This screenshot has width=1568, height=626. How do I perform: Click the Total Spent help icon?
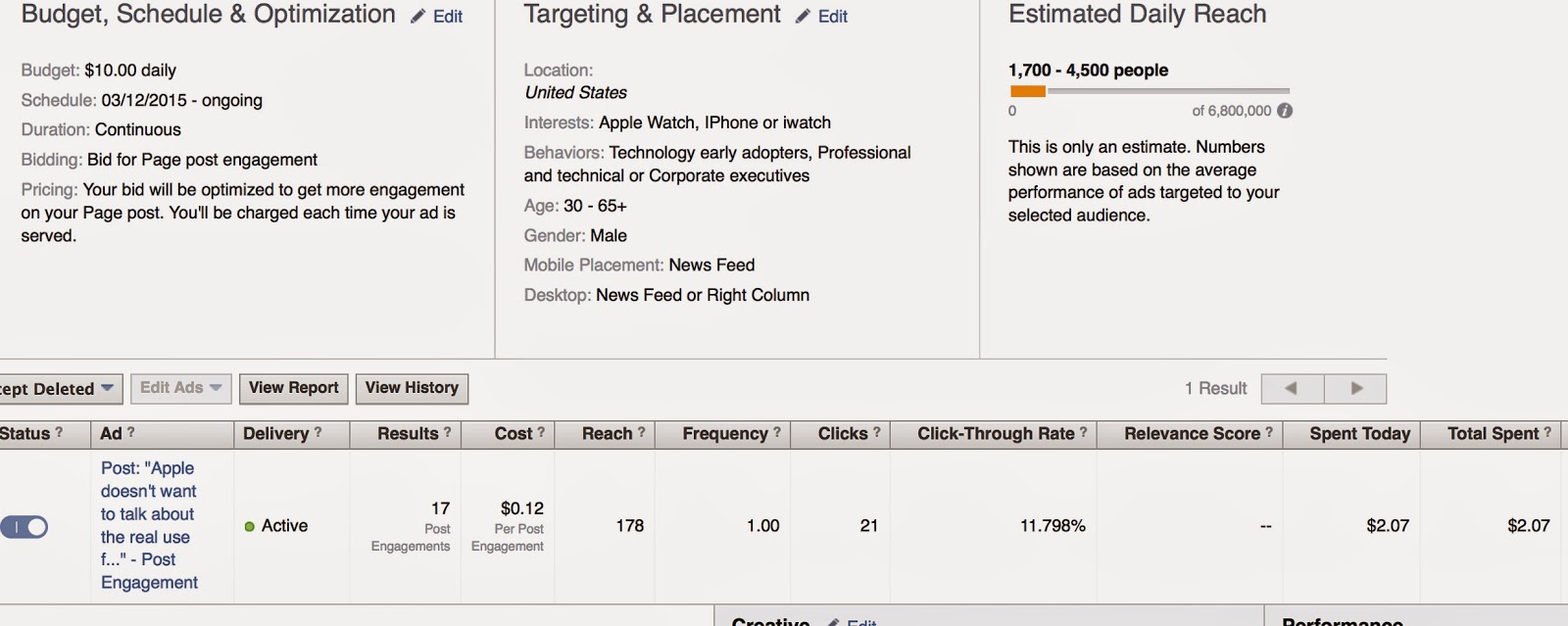coord(1547,432)
